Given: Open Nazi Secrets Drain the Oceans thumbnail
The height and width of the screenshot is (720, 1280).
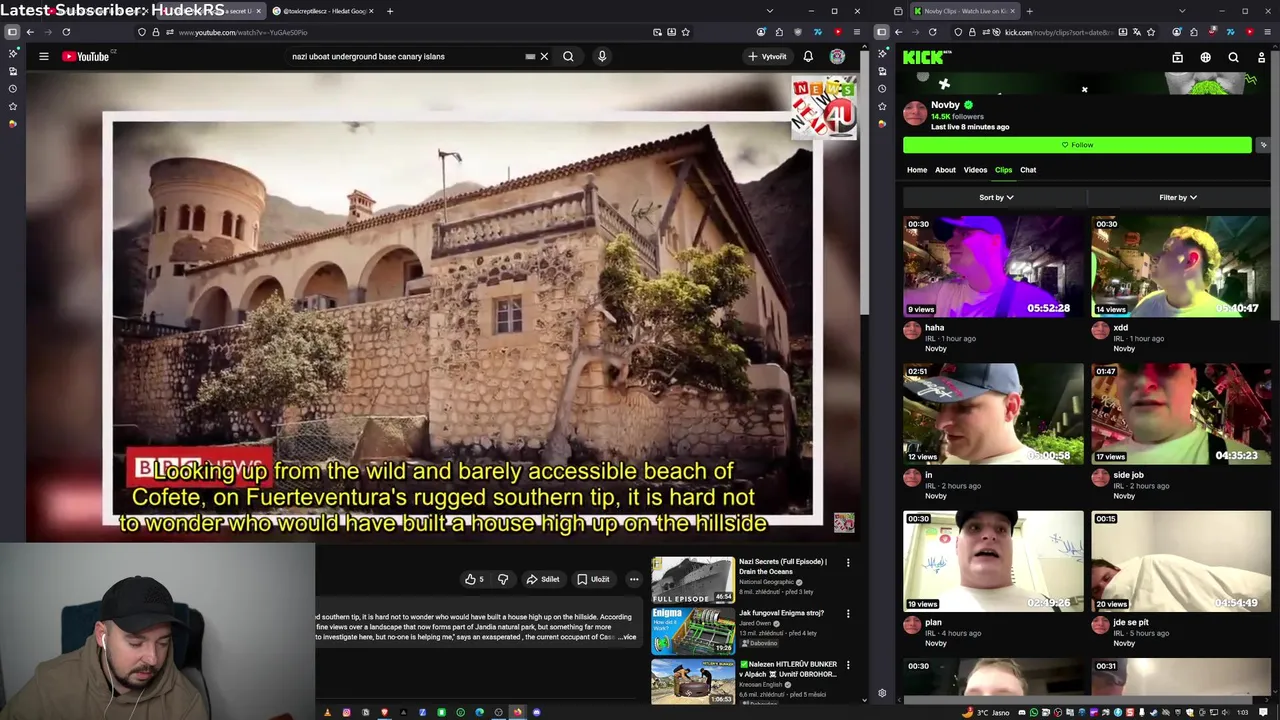Looking at the screenshot, I should 693,580.
